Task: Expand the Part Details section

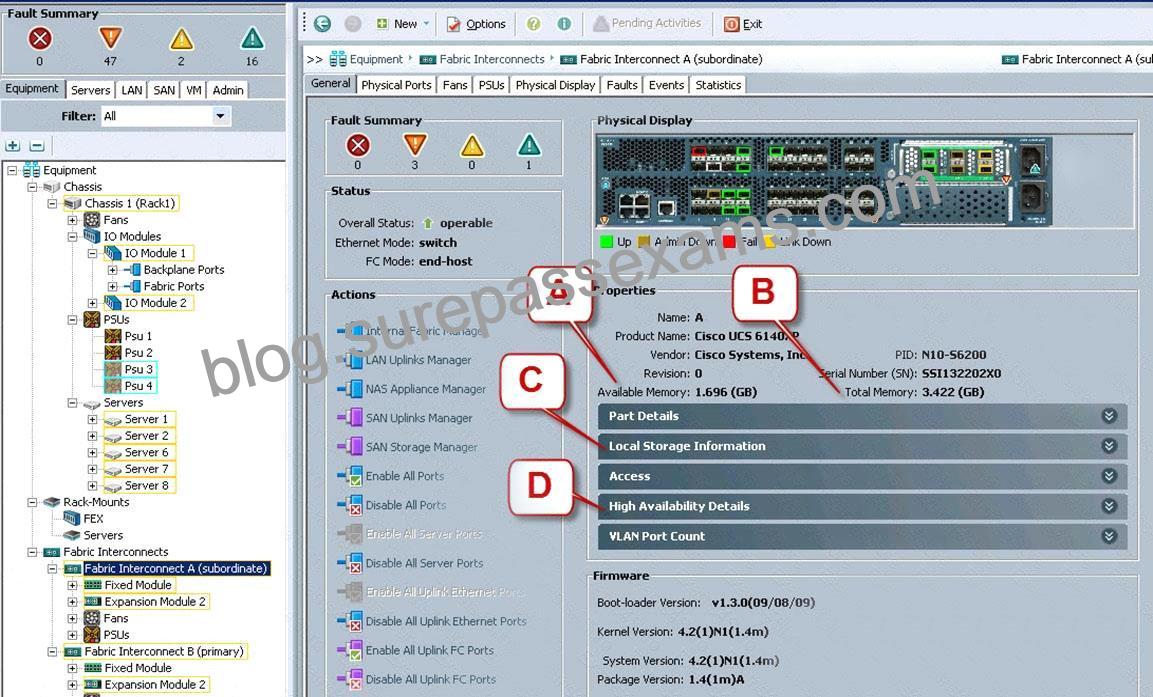Action: pyautogui.click(x=862, y=416)
